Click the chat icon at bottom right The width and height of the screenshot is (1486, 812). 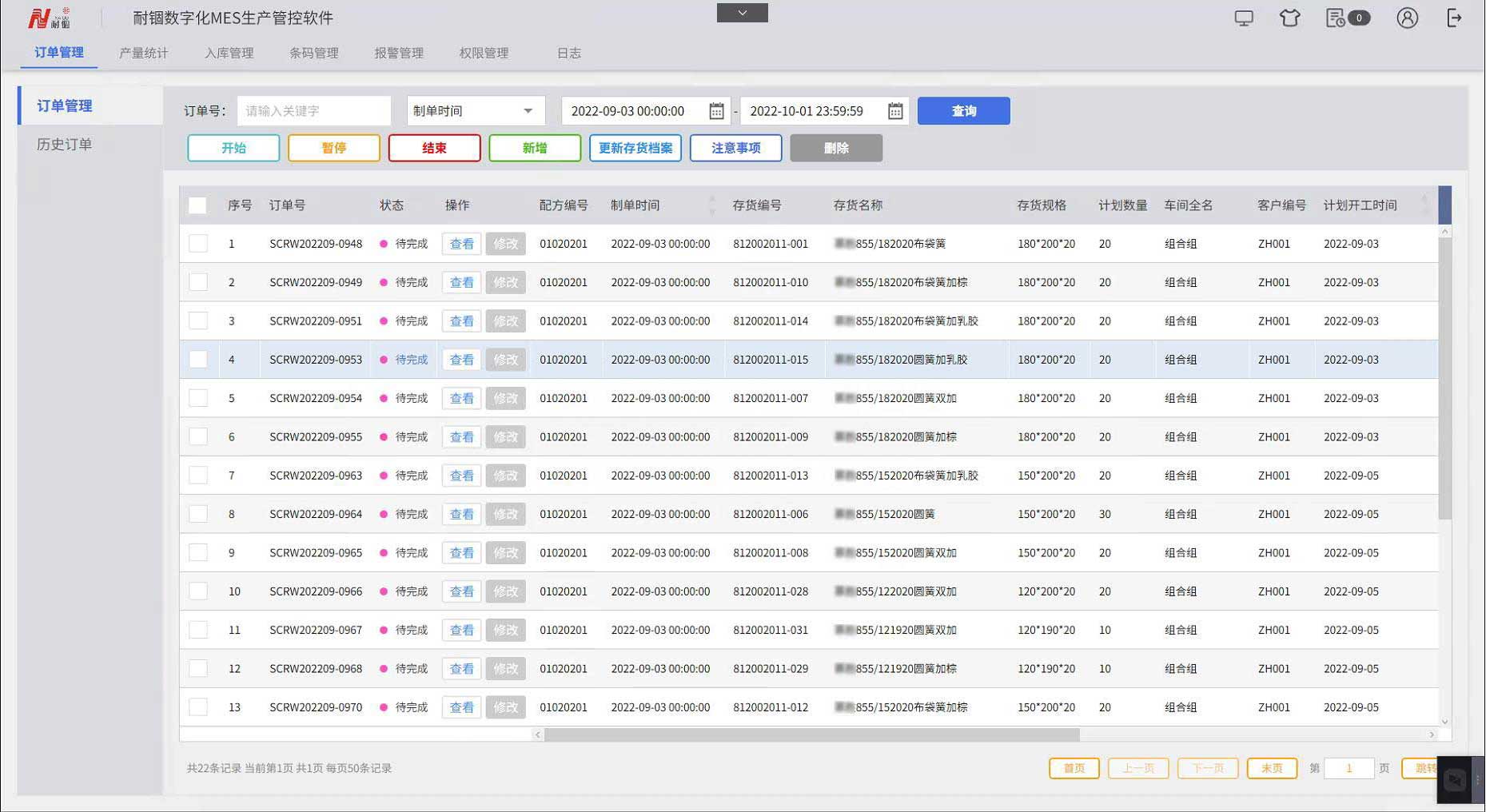pyautogui.click(x=1455, y=780)
